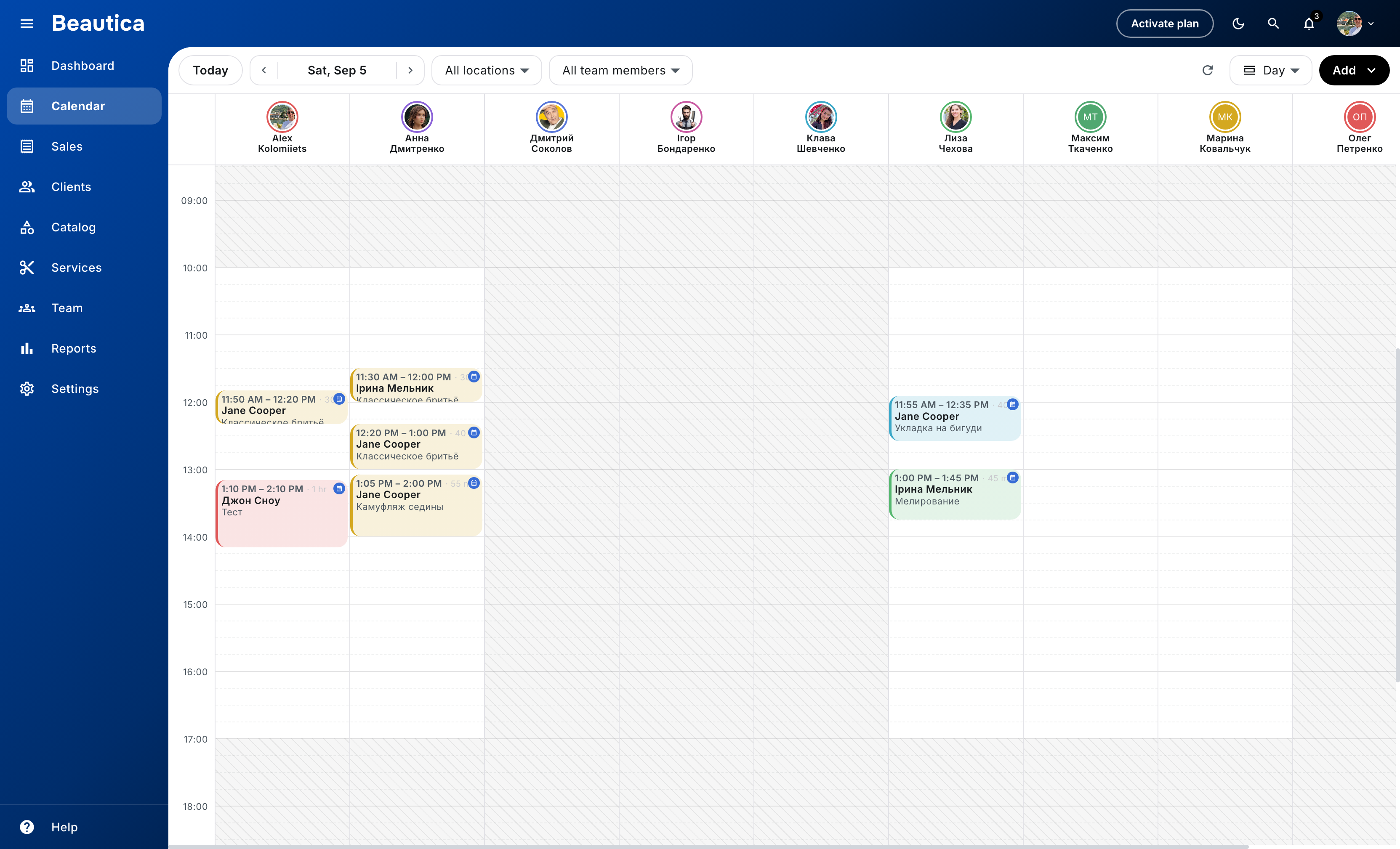Screen dimensions: 1400x849
Task: Open Jane Cooper 12:20 PM Классическое бритьё
Action: [416, 446]
